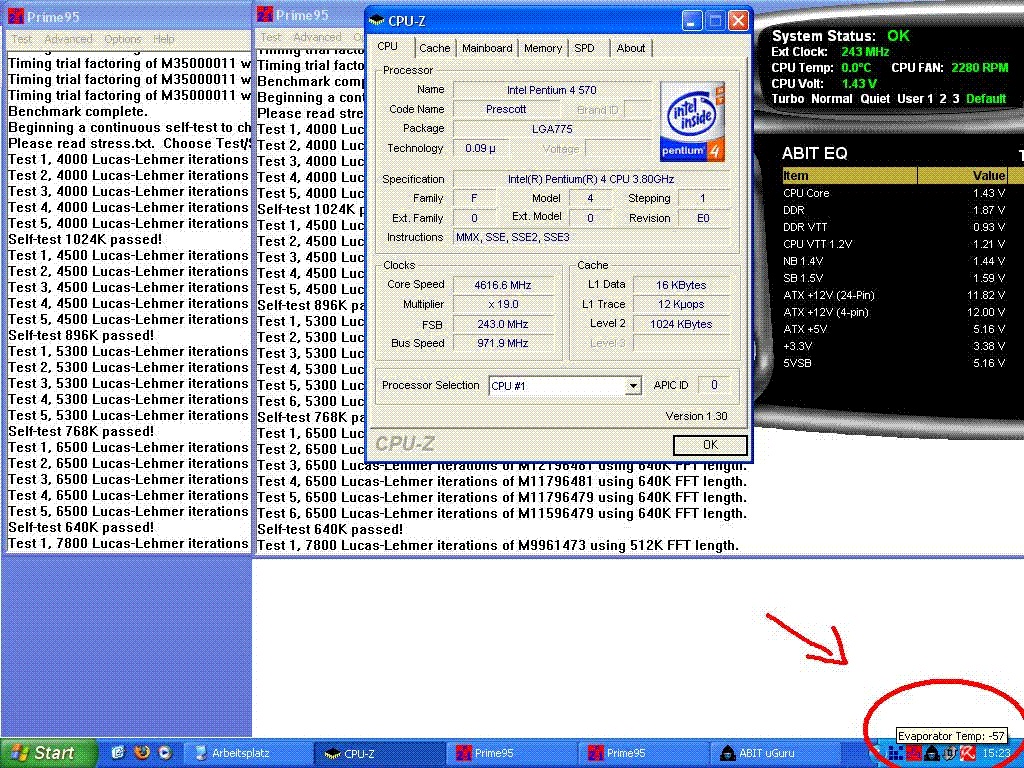Click the Technology value 0.09 µ
The image size is (1024, 768).
[x=480, y=149]
